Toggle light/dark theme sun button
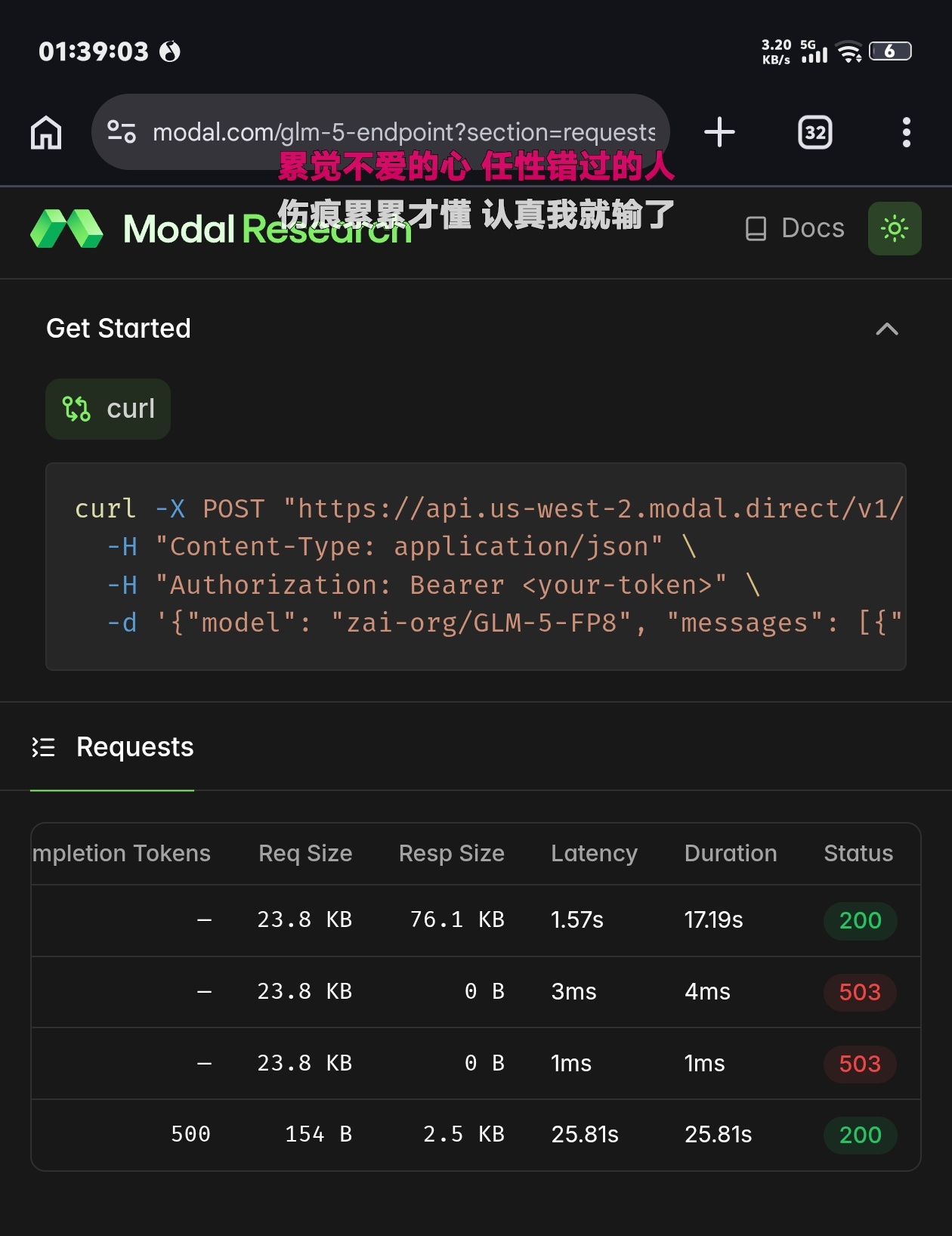The width and height of the screenshot is (952, 1236). [x=895, y=228]
